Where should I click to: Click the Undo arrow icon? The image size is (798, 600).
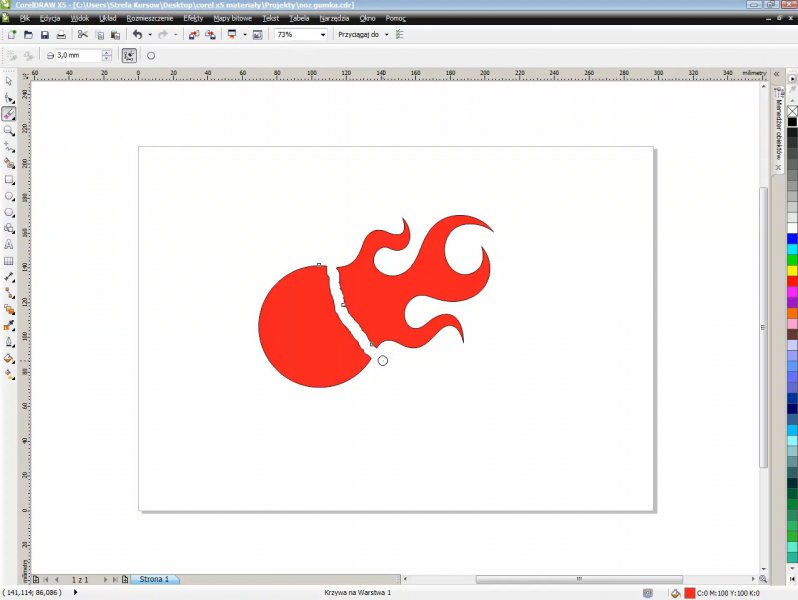[137, 34]
